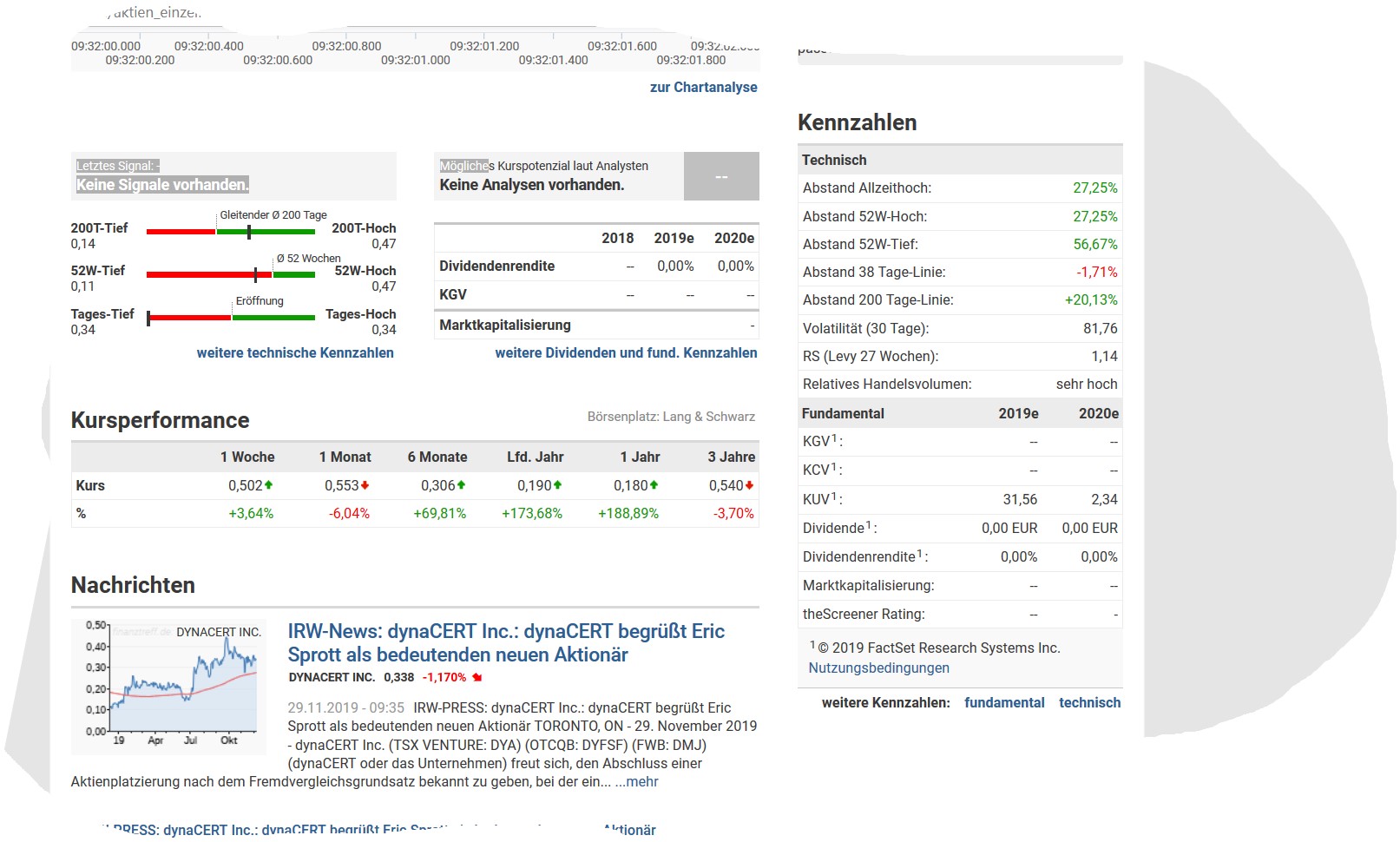Click the Keine Analysen vorhanden. text

(x=532, y=185)
